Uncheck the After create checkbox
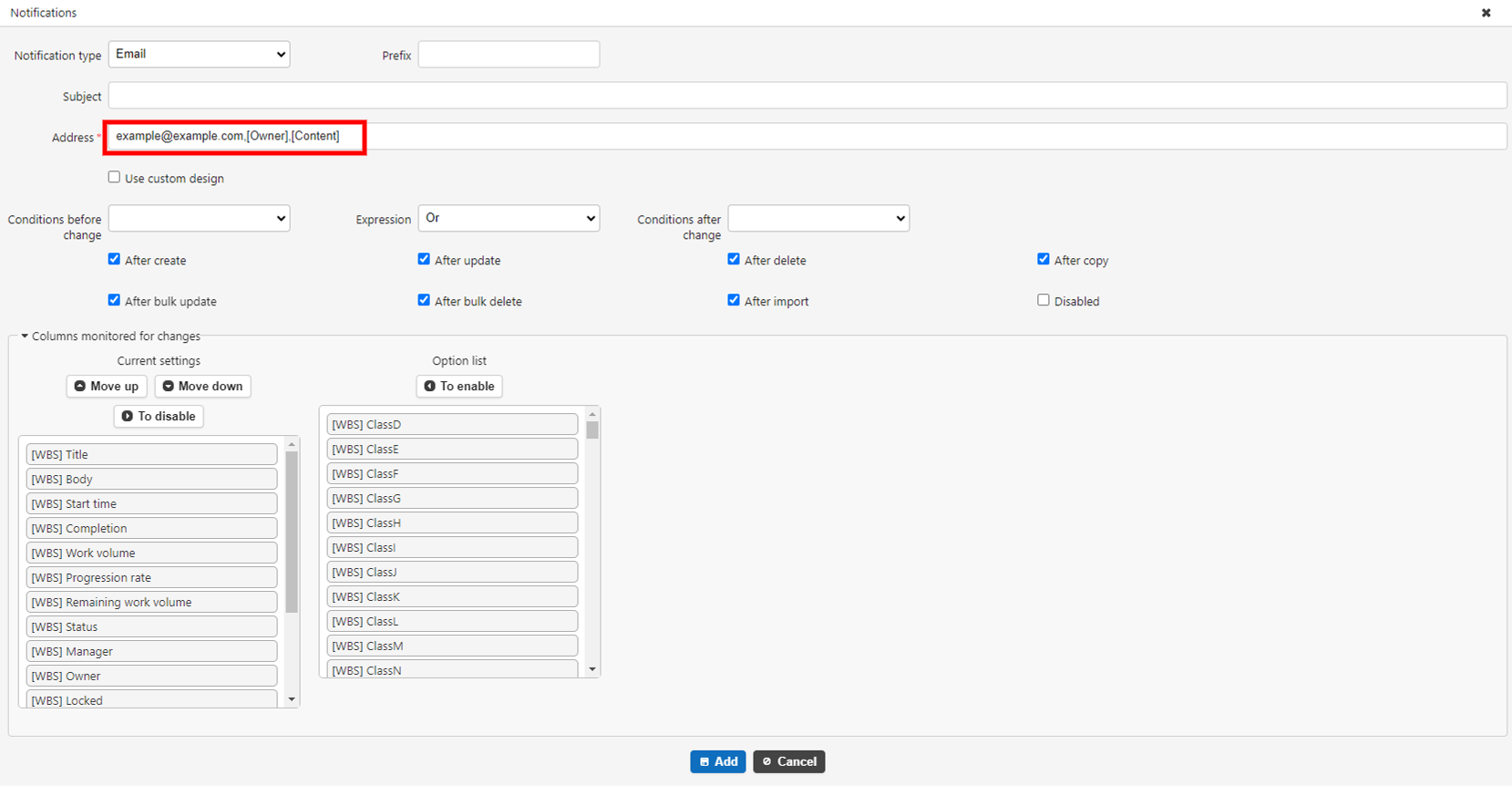The height and width of the screenshot is (786, 1512). point(114,259)
